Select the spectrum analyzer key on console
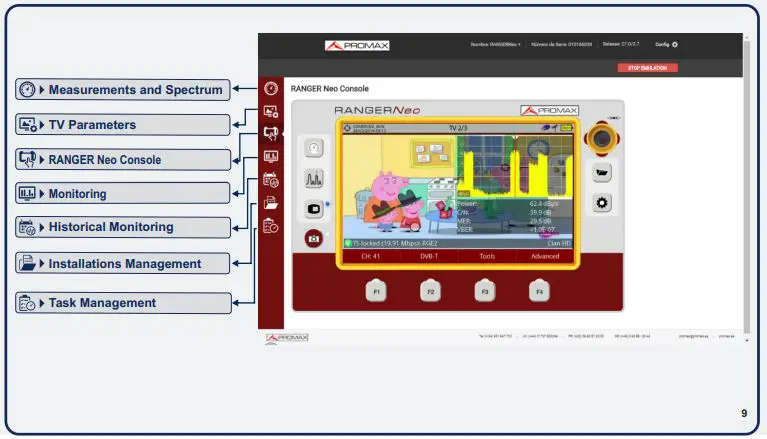Image resolution: width=767 pixels, height=439 pixels. pyautogui.click(x=314, y=179)
